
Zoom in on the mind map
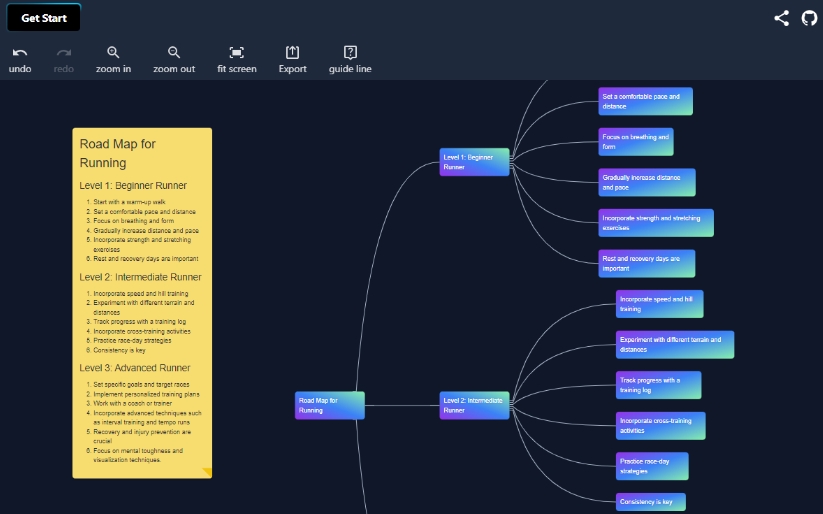(113, 53)
